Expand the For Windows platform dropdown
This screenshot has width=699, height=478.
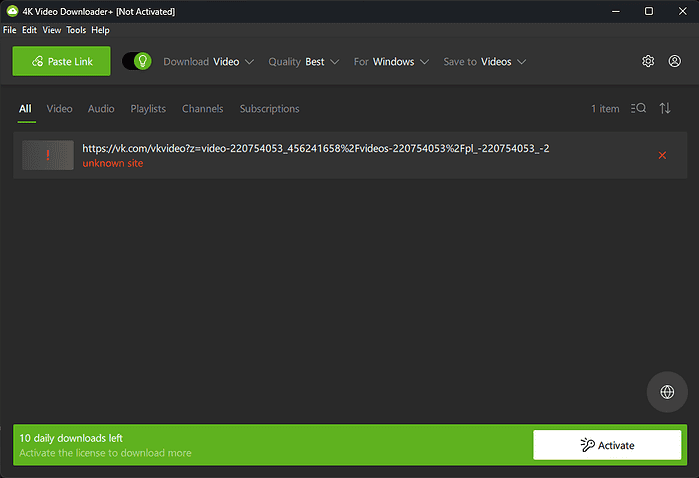391,61
